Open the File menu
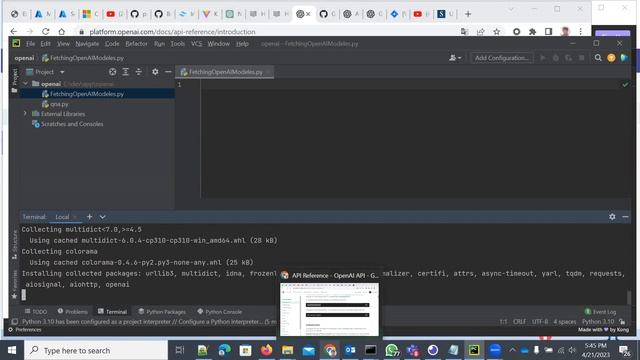The width and height of the screenshot is (640, 360). (x=30, y=44)
